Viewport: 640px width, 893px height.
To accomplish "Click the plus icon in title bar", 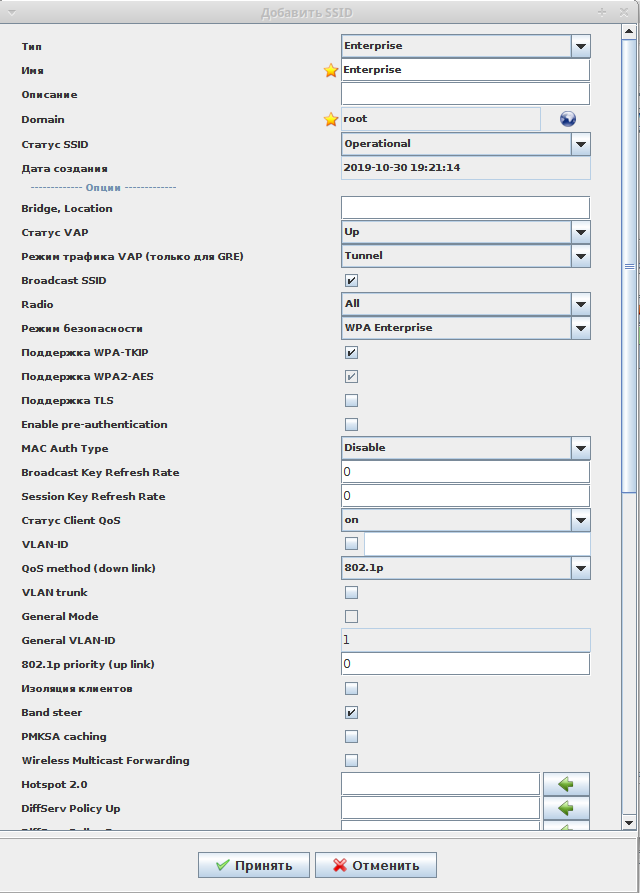I will pyautogui.click(x=602, y=12).
